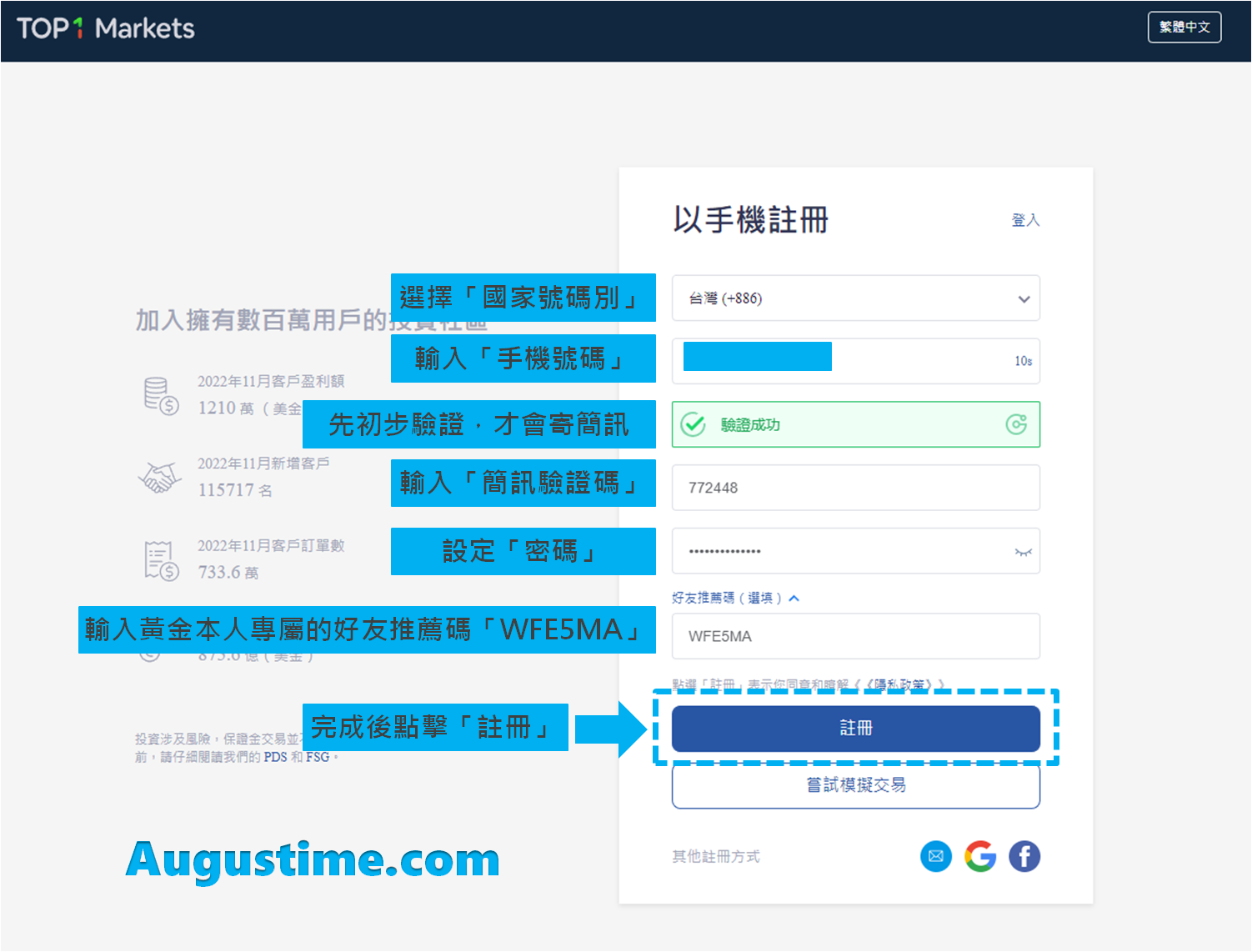Click the password input field

(856, 551)
